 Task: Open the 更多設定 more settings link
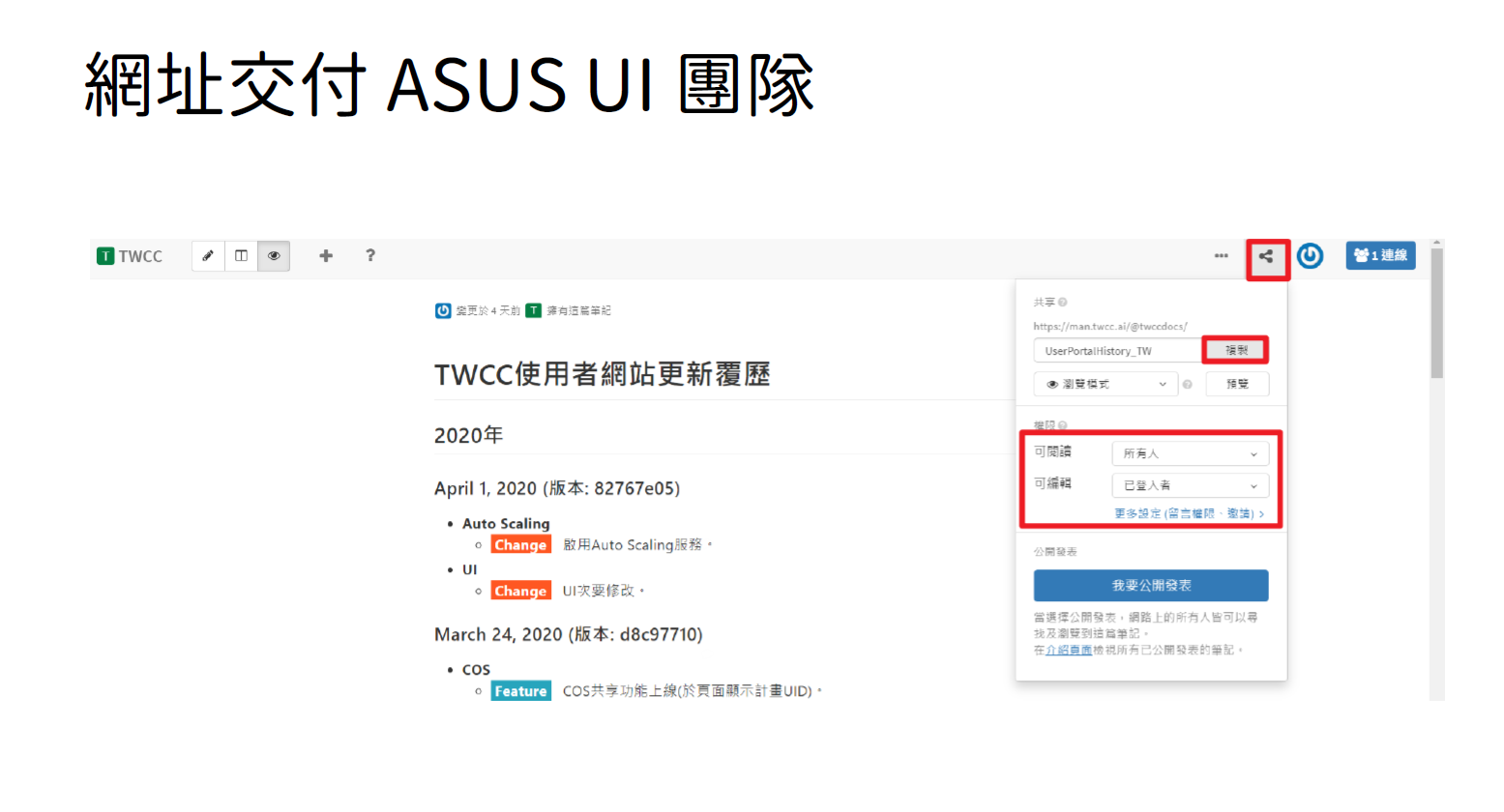click(x=1188, y=514)
